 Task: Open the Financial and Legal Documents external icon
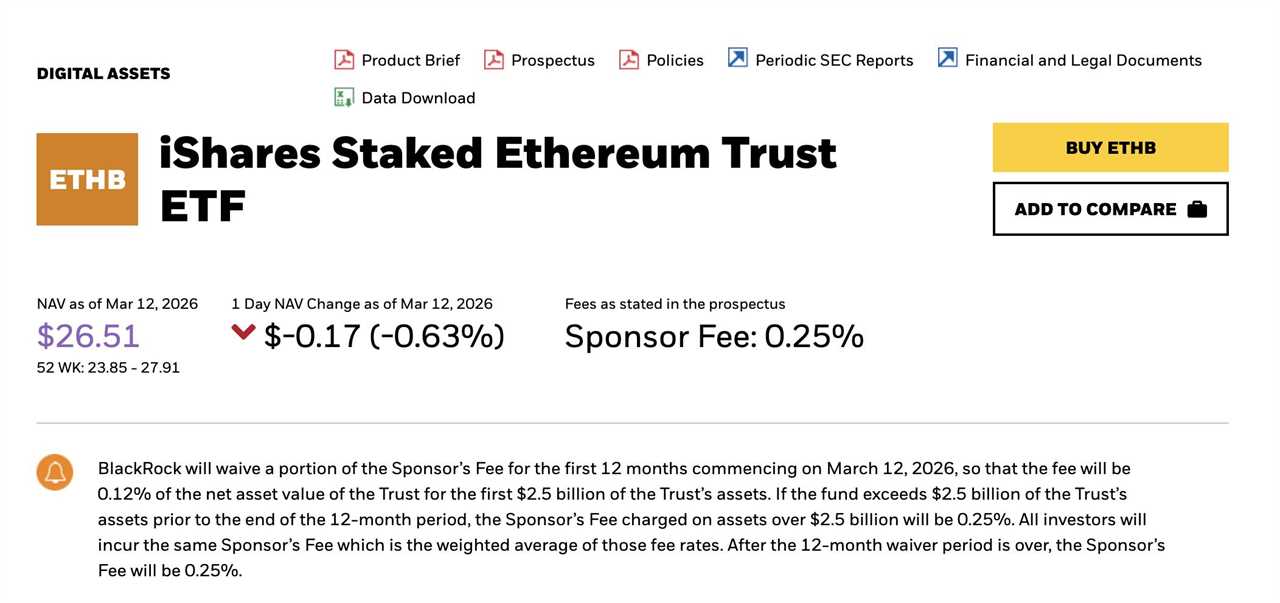(x=947, y=58)
